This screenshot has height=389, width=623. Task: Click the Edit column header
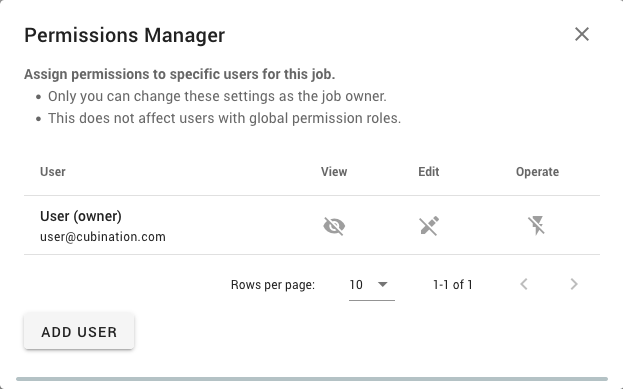(429, 172)
